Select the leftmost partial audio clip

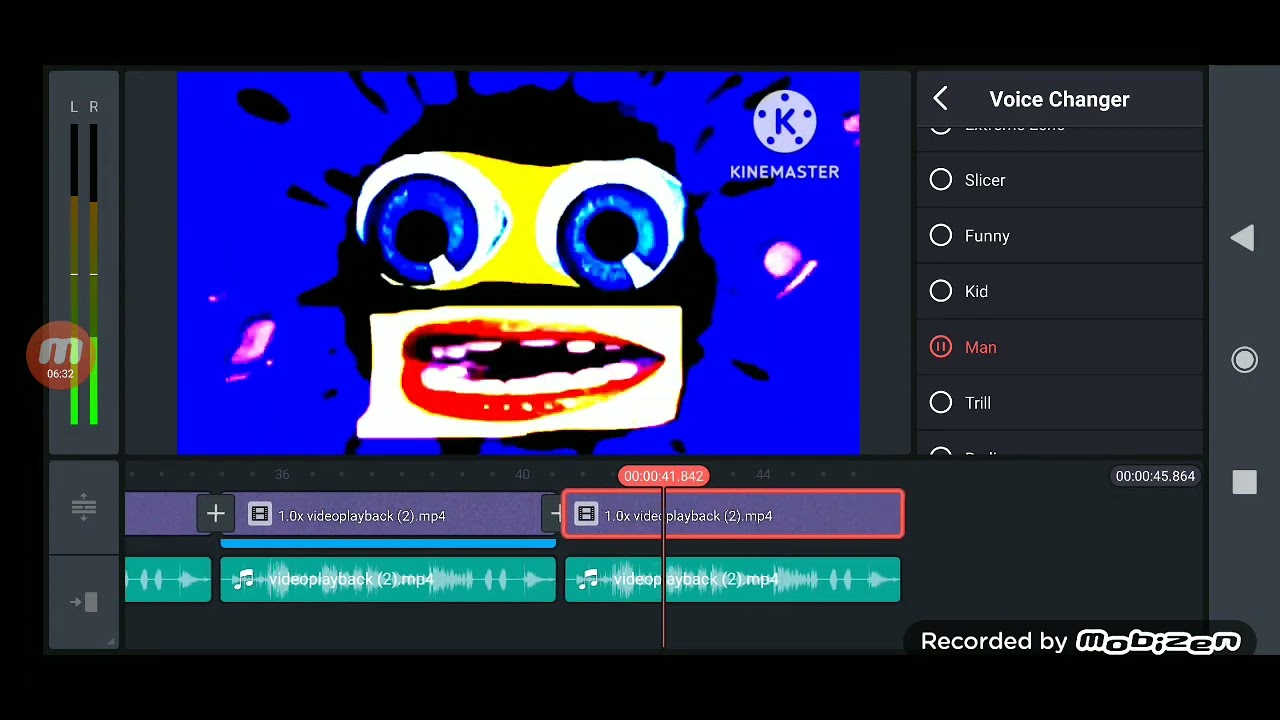[168, 580]
